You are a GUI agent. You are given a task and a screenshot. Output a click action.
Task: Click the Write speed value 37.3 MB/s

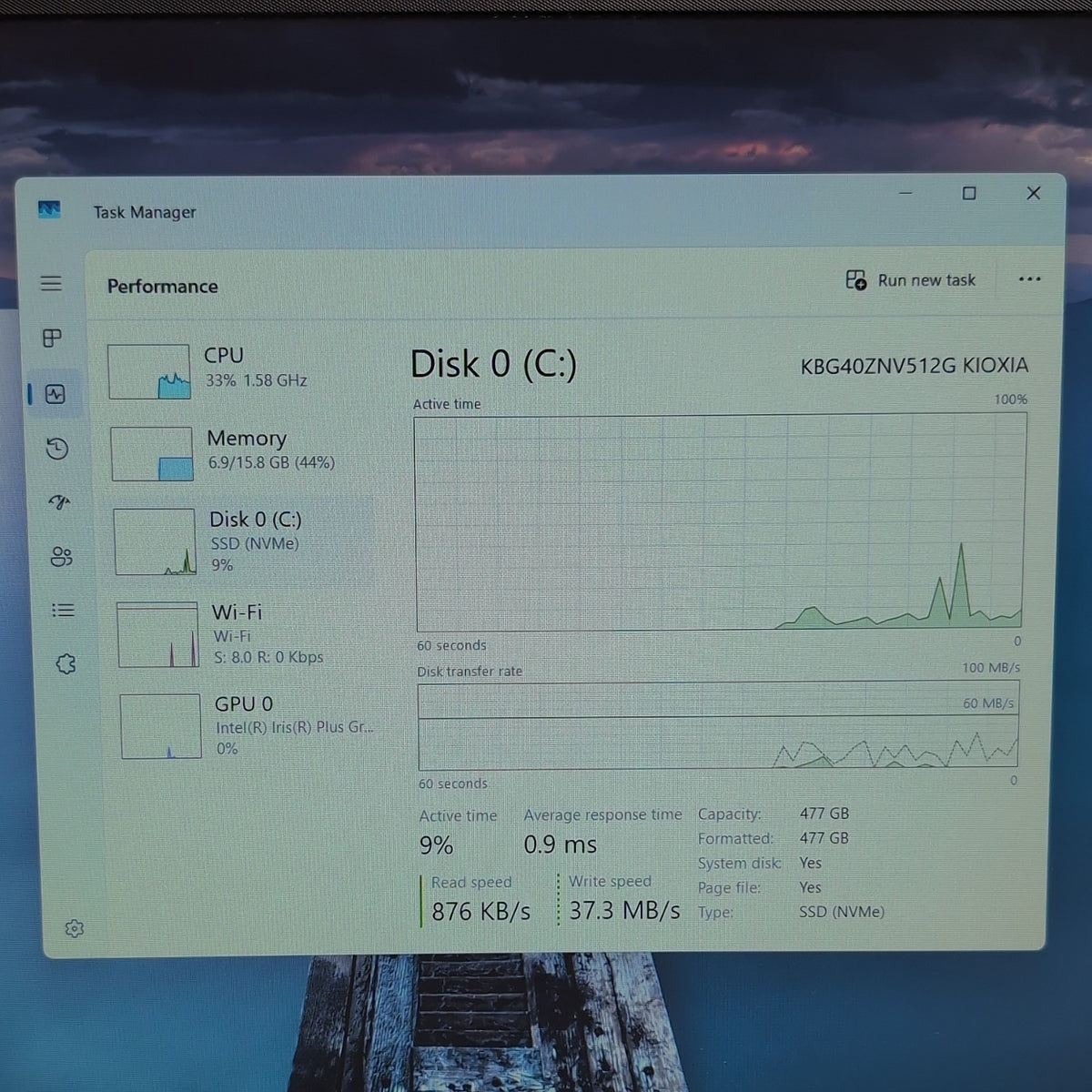(624, 910)
